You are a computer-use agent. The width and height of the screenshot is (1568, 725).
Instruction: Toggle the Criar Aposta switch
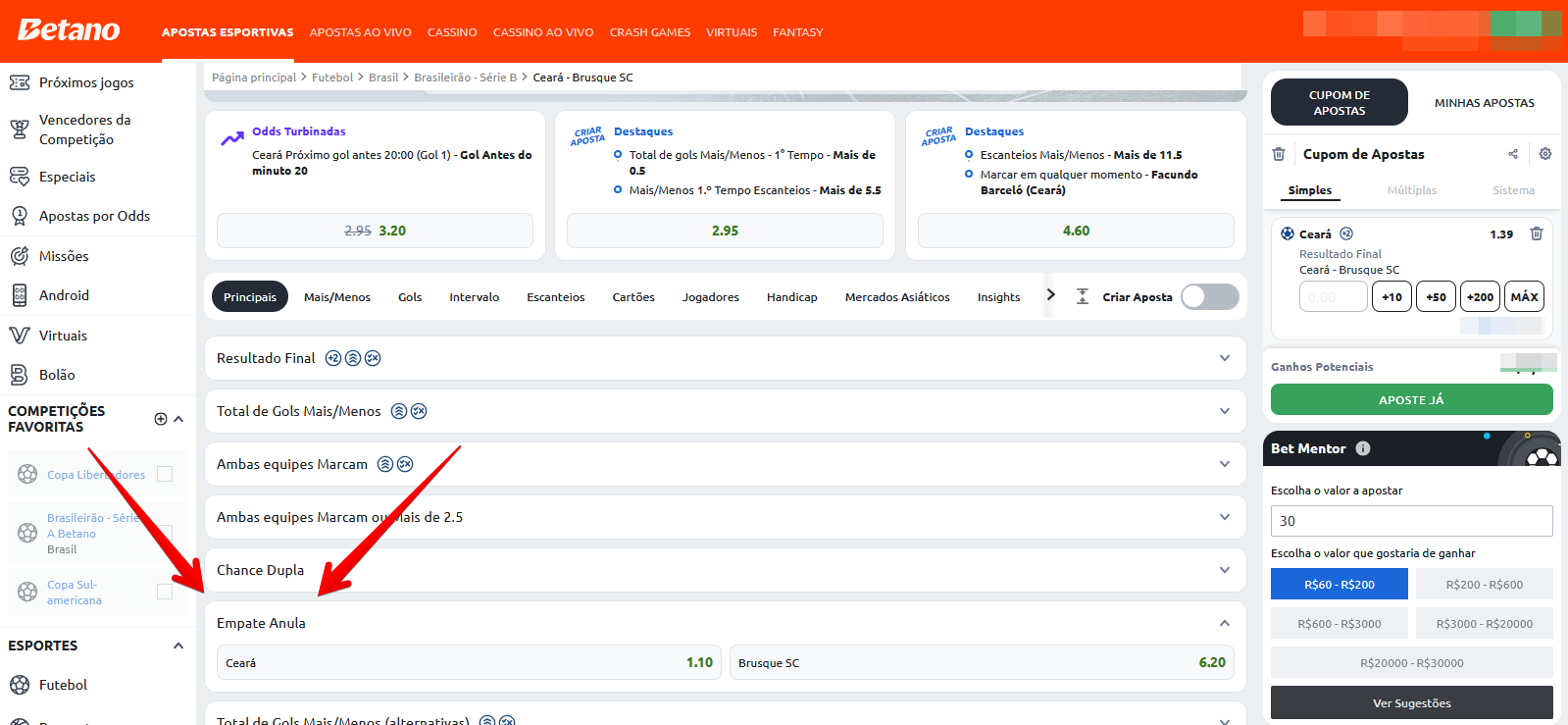pyautogui.click(x=1210, y=297)
